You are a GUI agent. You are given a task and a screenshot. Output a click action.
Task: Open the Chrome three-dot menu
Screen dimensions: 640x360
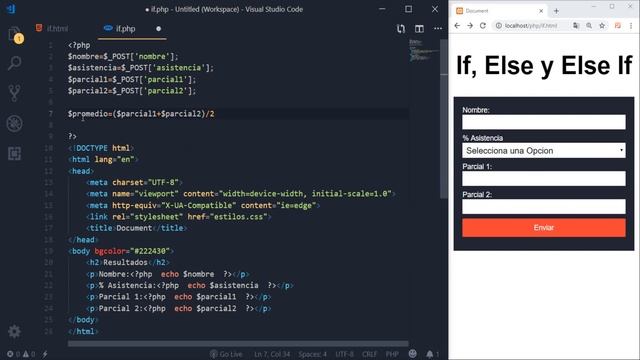tap(631, 26)
